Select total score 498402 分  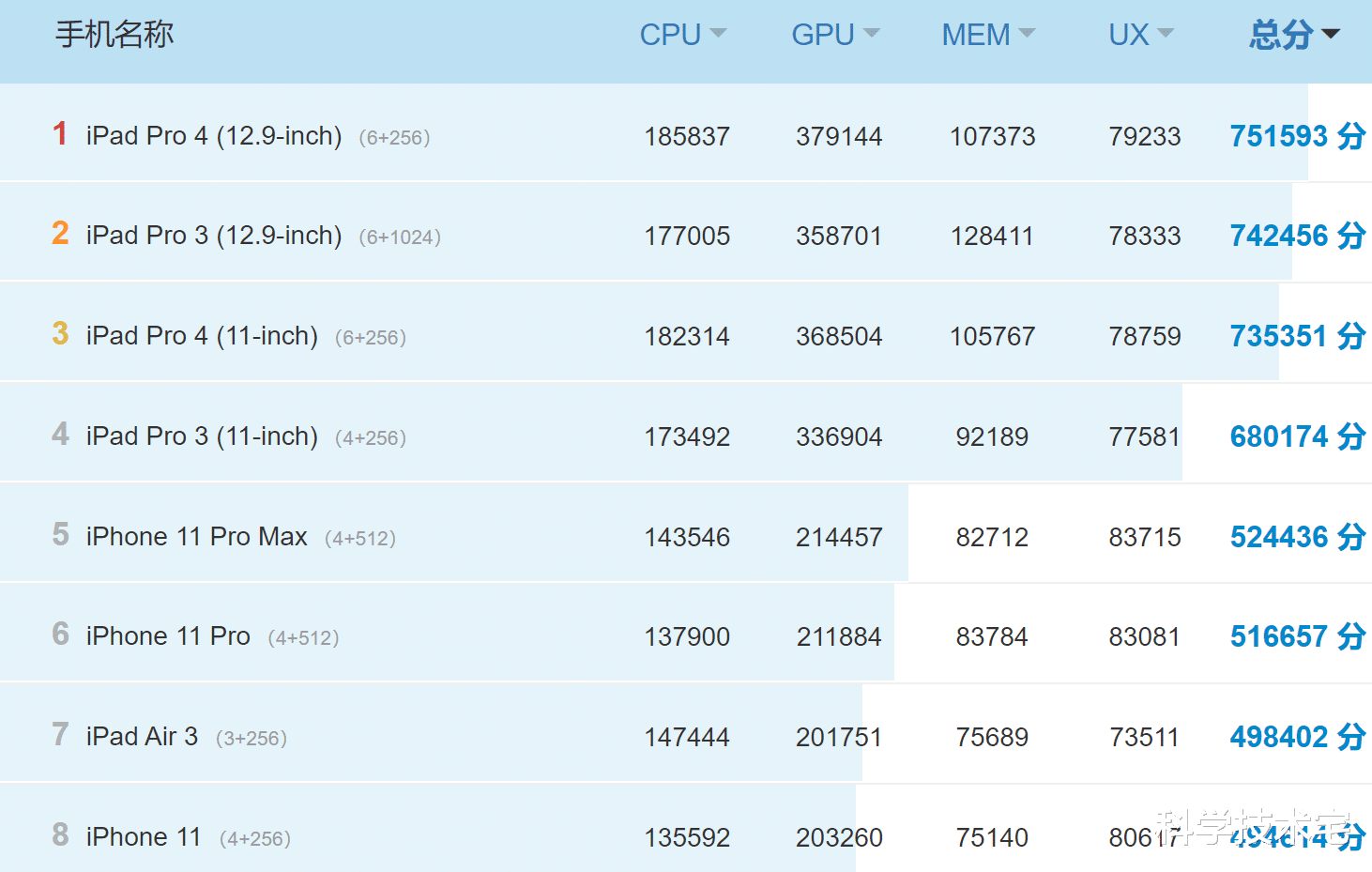pyautogui.click(x=1298, y=737)
